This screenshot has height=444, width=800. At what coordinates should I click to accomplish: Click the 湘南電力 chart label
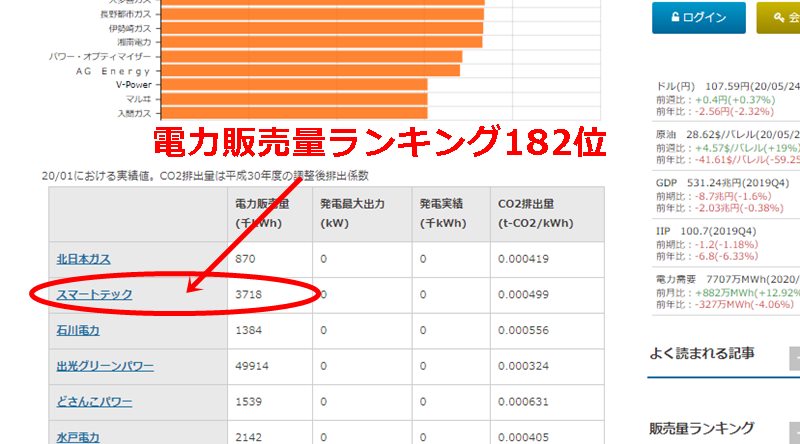coord(135,42)
